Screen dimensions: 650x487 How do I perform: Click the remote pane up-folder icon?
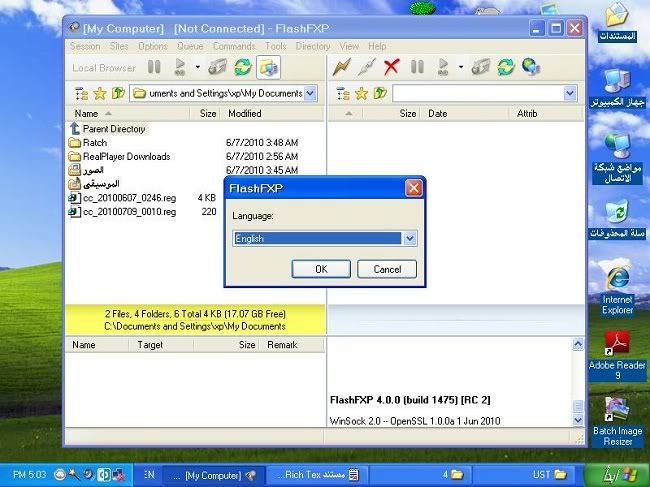tap(380, 93)
